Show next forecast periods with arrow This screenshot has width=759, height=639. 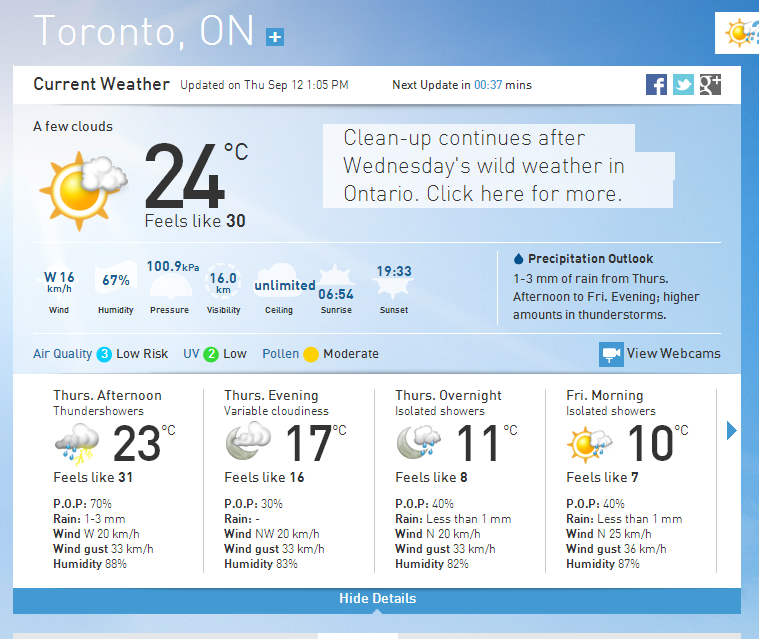pos(731,430)
